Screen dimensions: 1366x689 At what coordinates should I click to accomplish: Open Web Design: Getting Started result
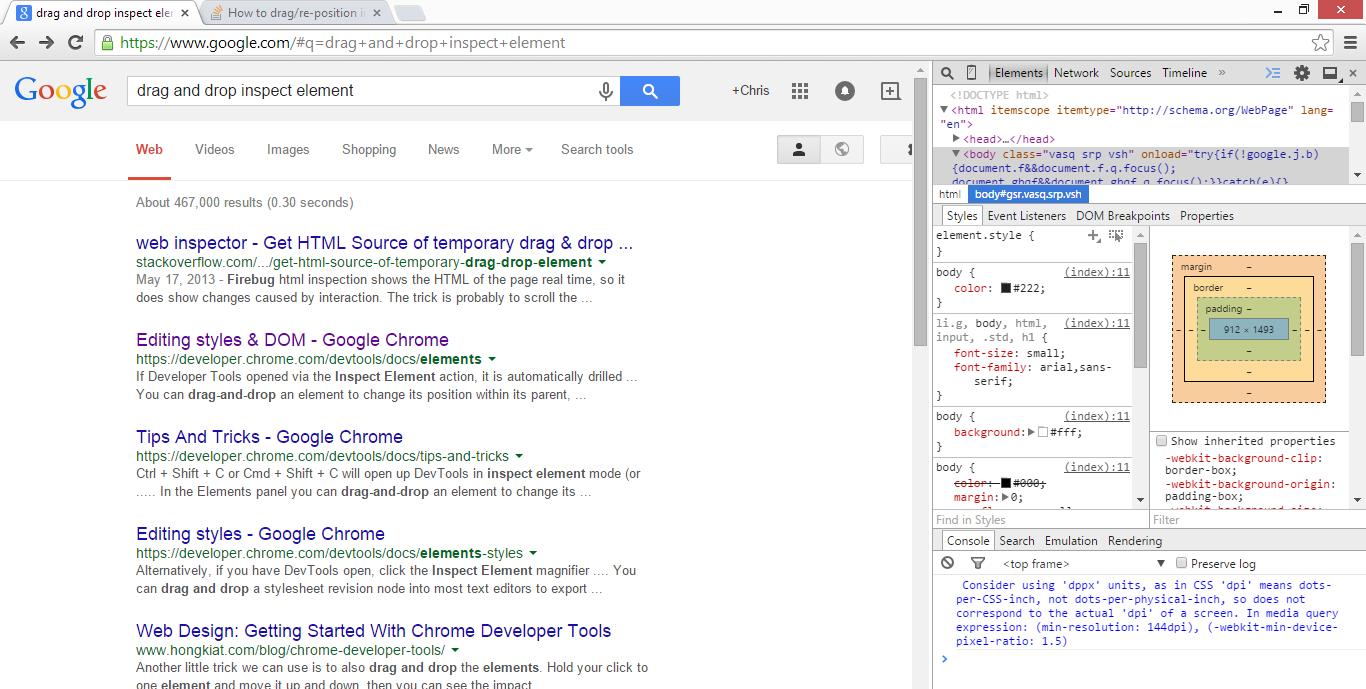point(373,631)
